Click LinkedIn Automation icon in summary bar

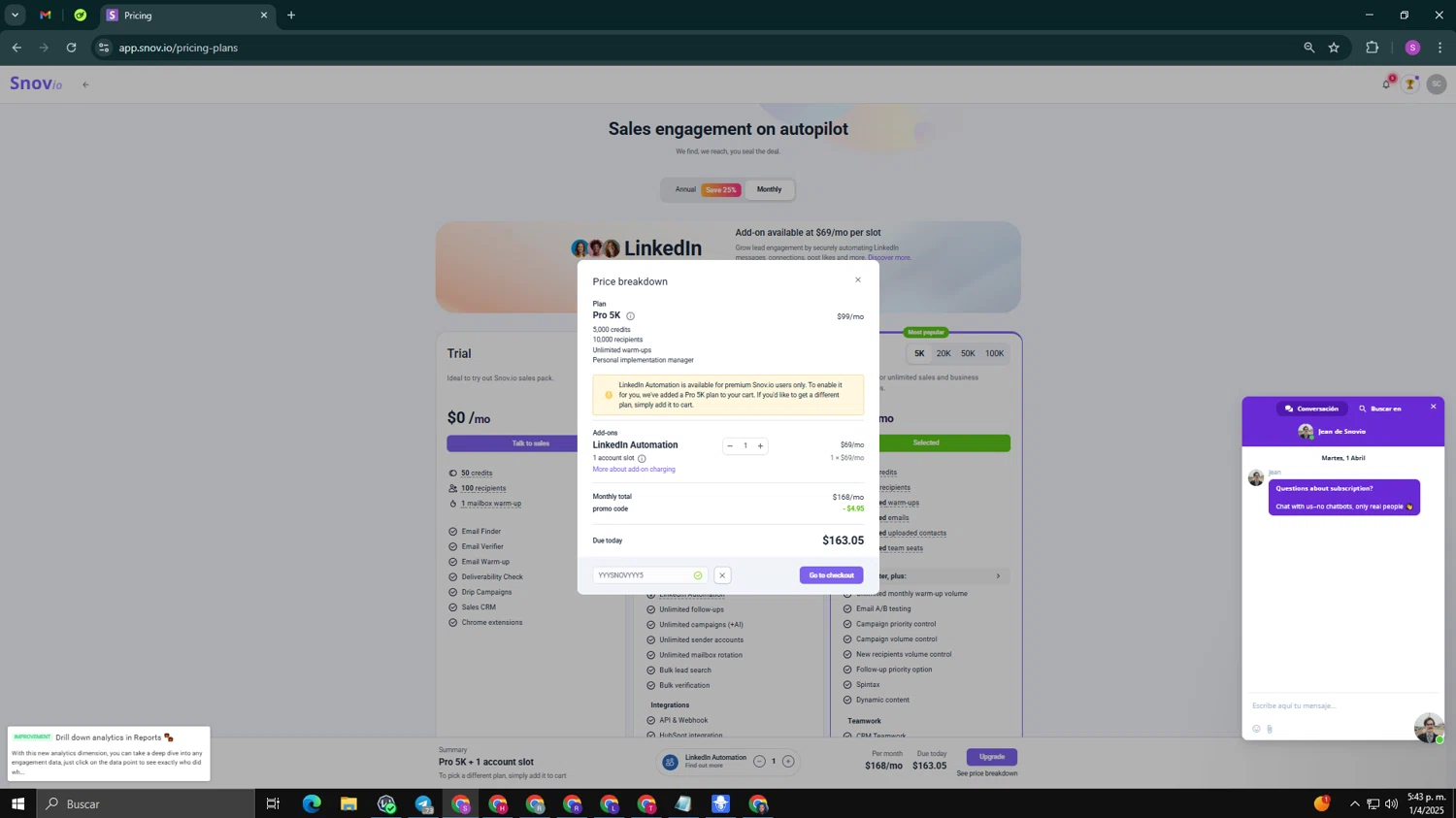coord(670,763)
